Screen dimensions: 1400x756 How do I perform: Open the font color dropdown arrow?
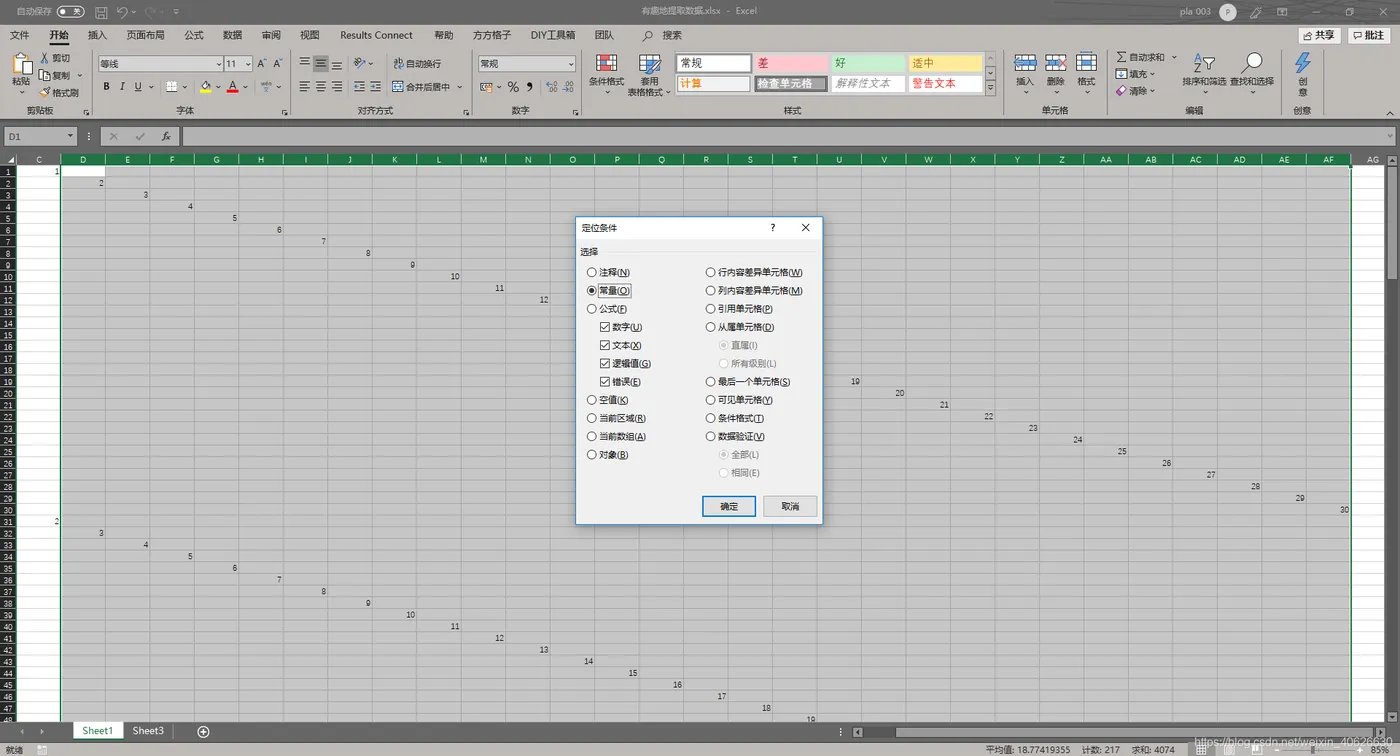coord(246,87)
